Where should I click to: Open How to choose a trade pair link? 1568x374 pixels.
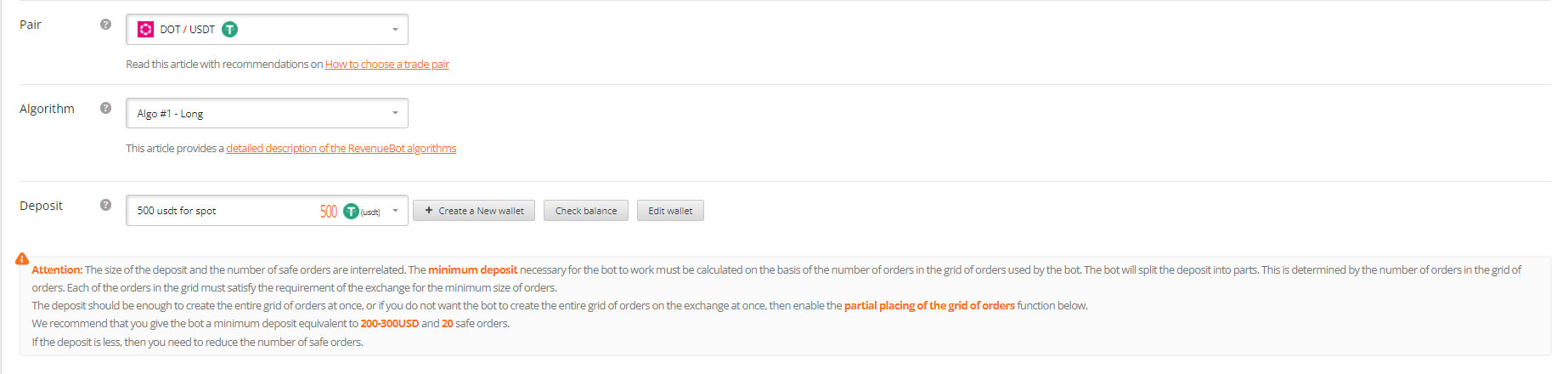coord(386,64)
